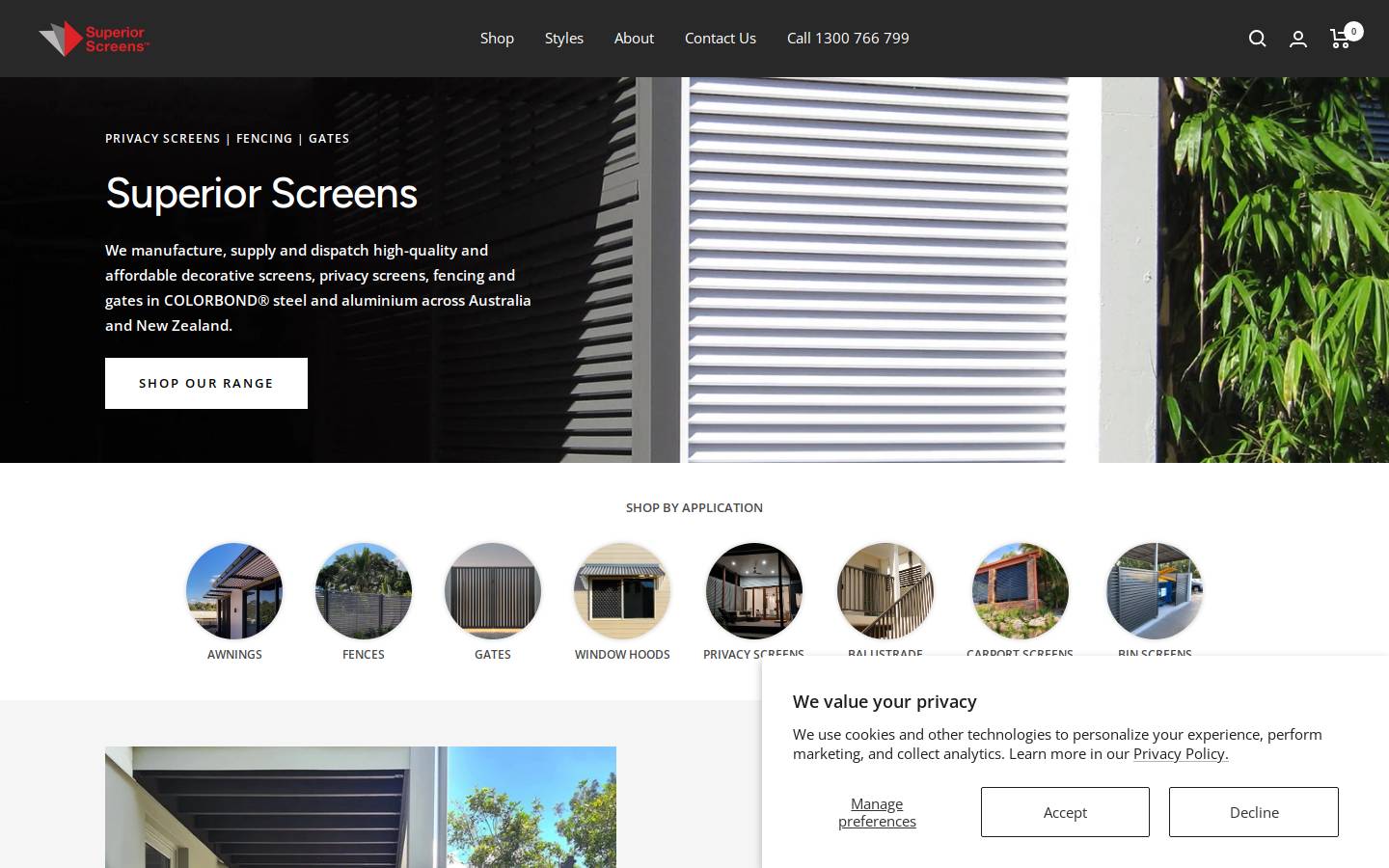Select the Bin Screens circular thumbnail

[1155, 591]
